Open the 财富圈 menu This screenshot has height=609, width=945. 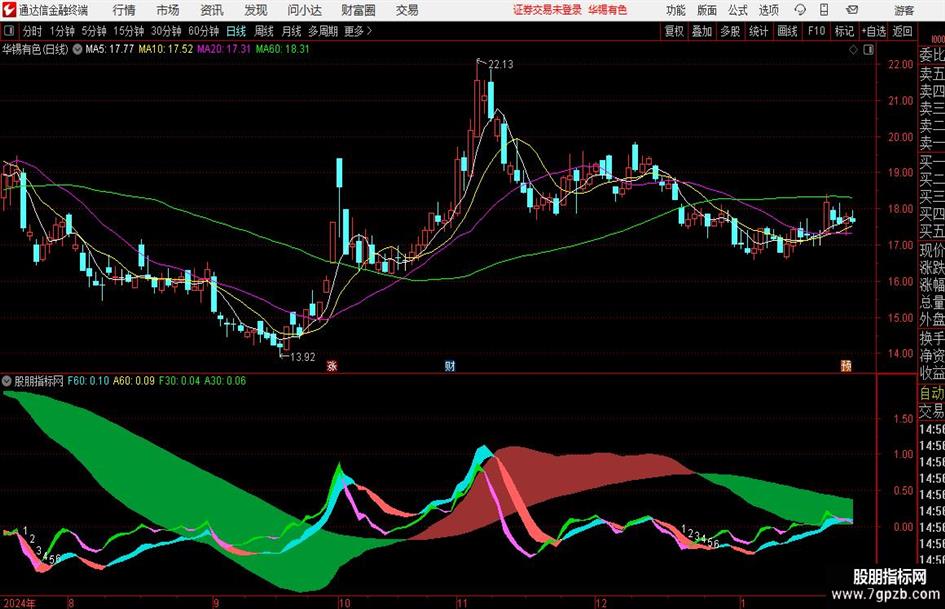click(x=358, y=10)
